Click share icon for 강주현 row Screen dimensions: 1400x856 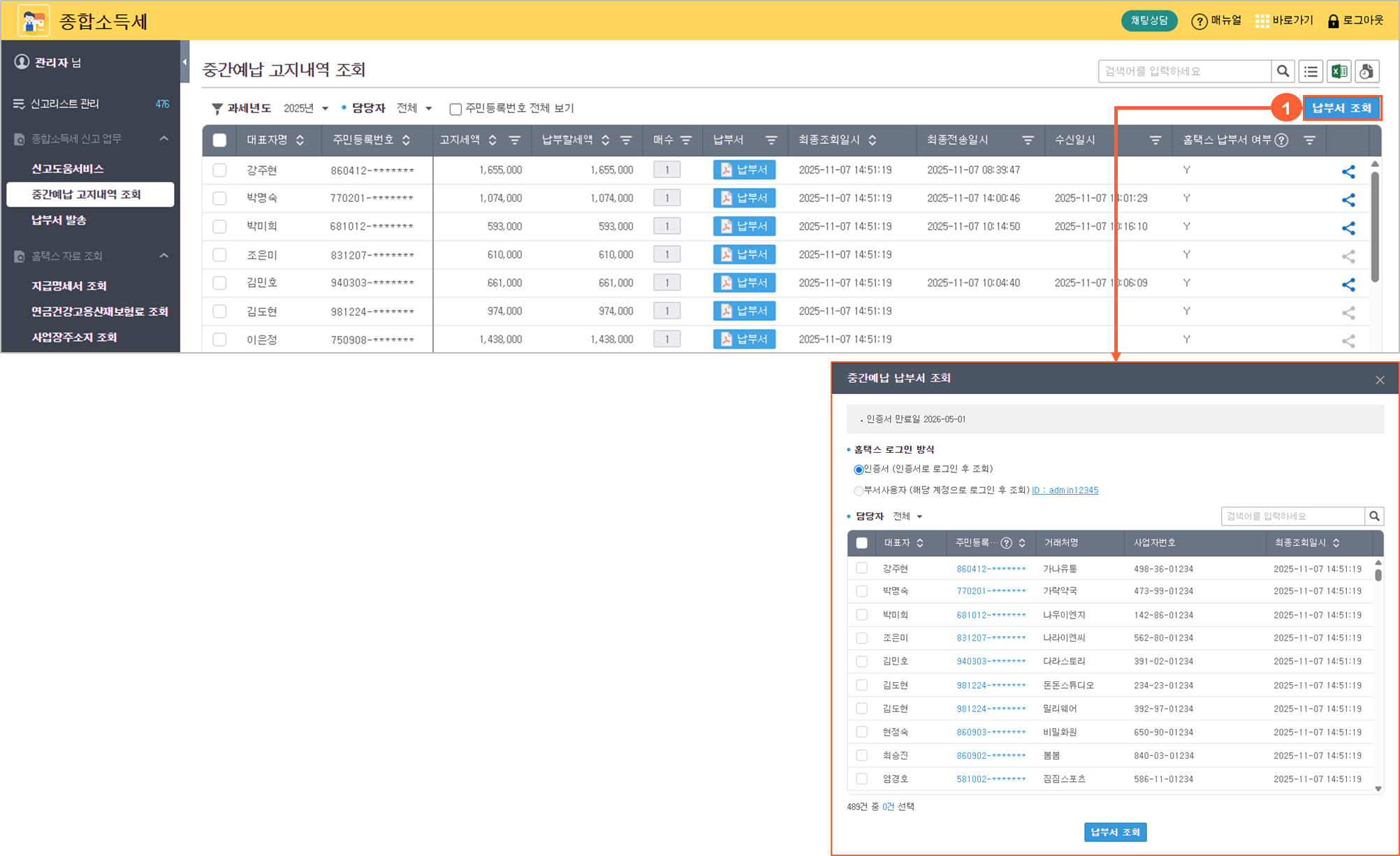tap(1348, 171)
